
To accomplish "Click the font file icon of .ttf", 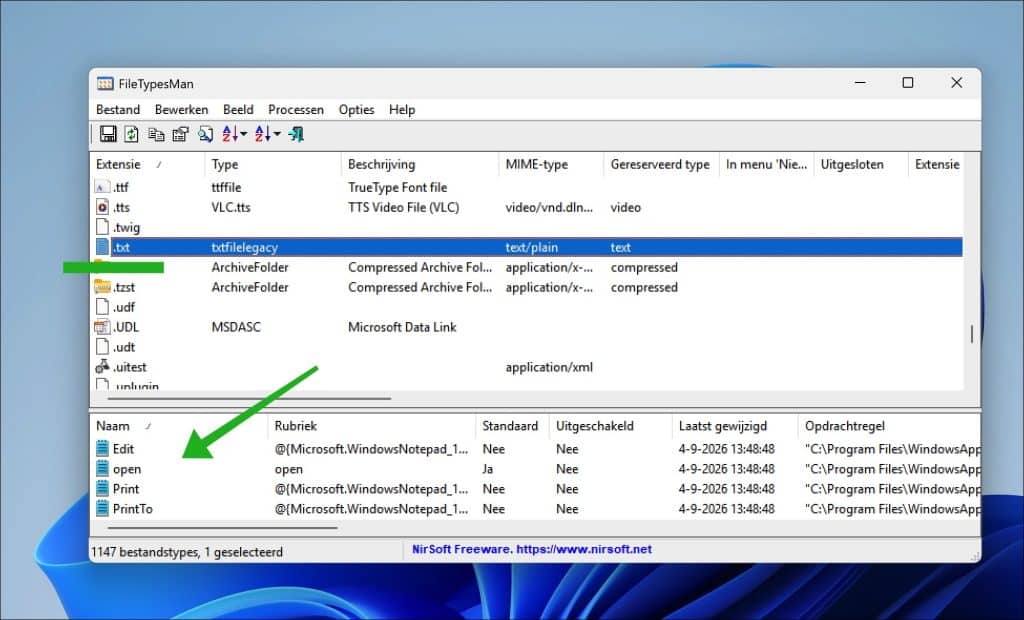I will [102, 188].
